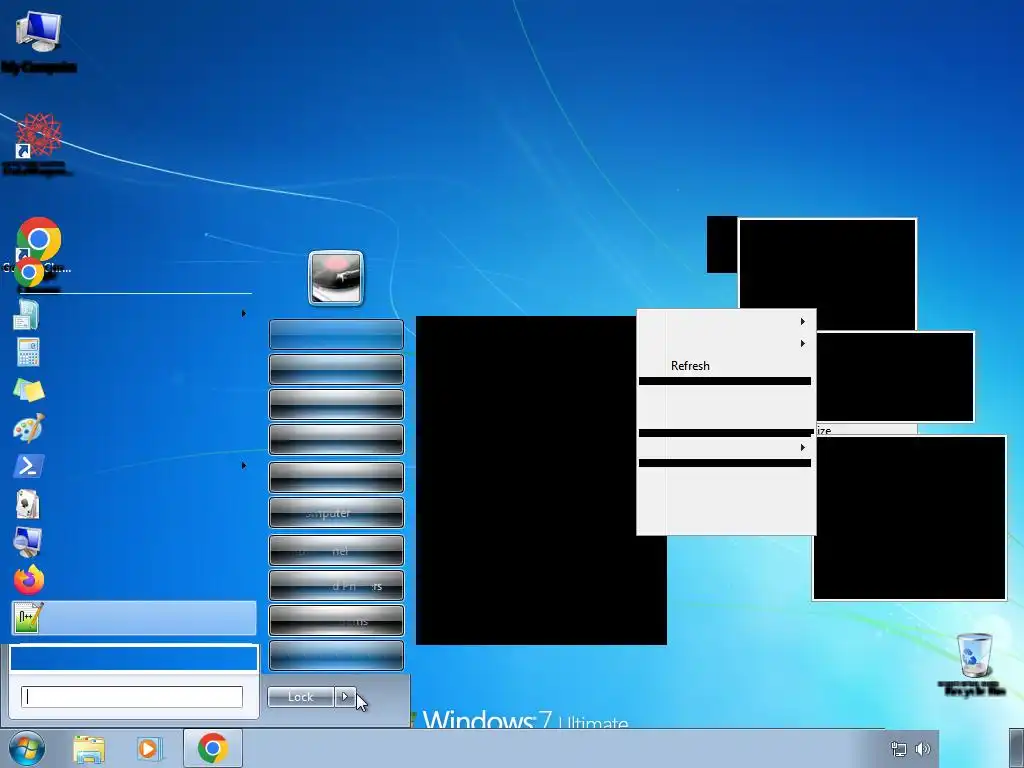Expand the submenu arrow between the black bars
Image resolution: width=1024 pixels, height=768 pixels.
pos(803,447)
